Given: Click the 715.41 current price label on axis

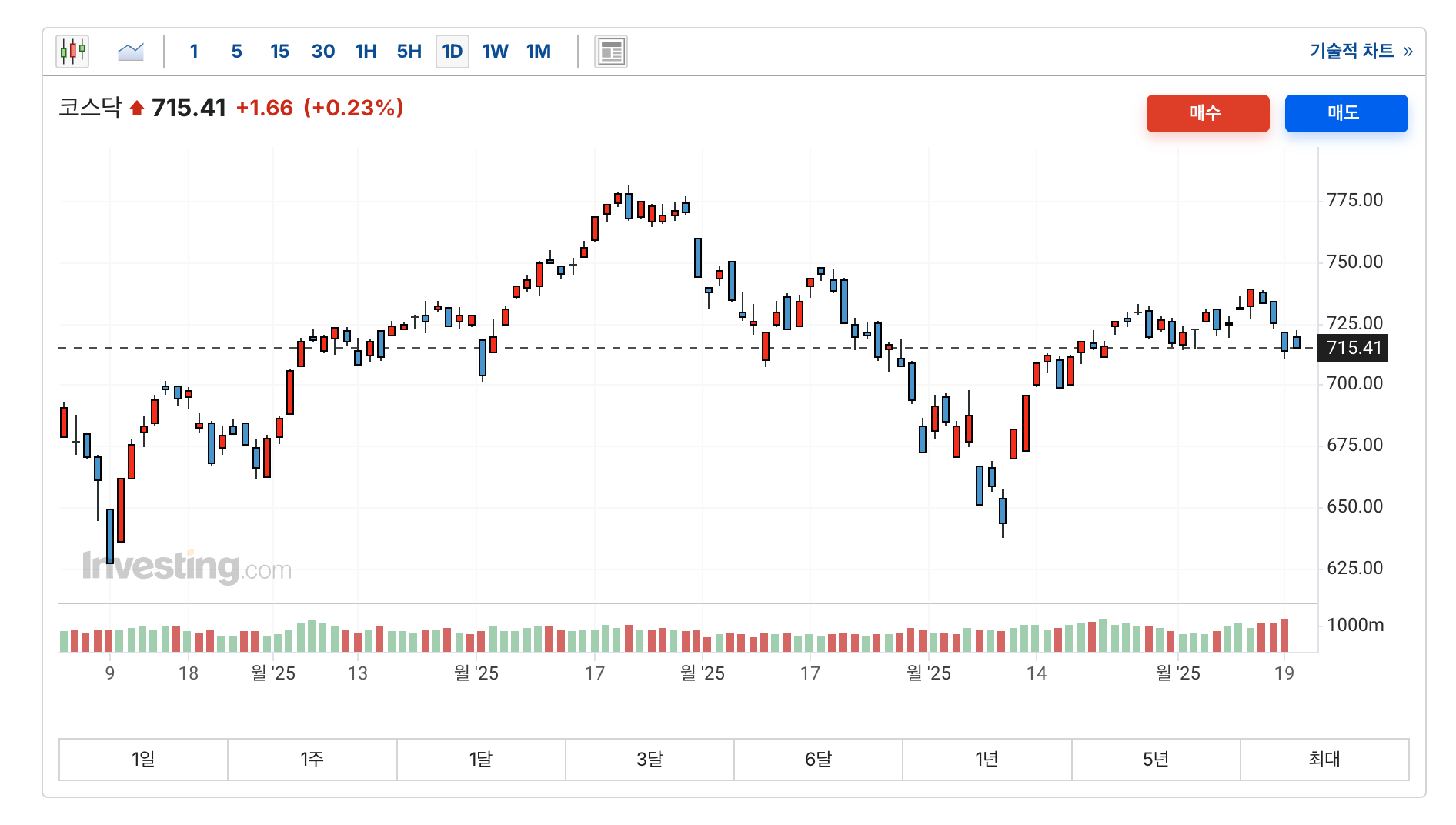Looking at the screenshot, I should 1354,348.
